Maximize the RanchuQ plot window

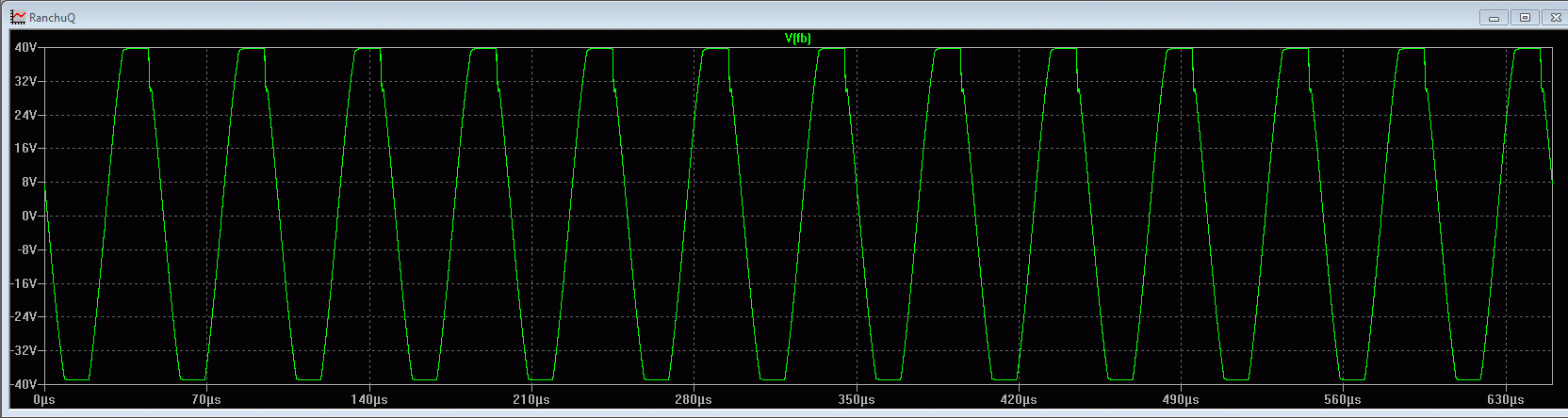tap(1525, 17)
